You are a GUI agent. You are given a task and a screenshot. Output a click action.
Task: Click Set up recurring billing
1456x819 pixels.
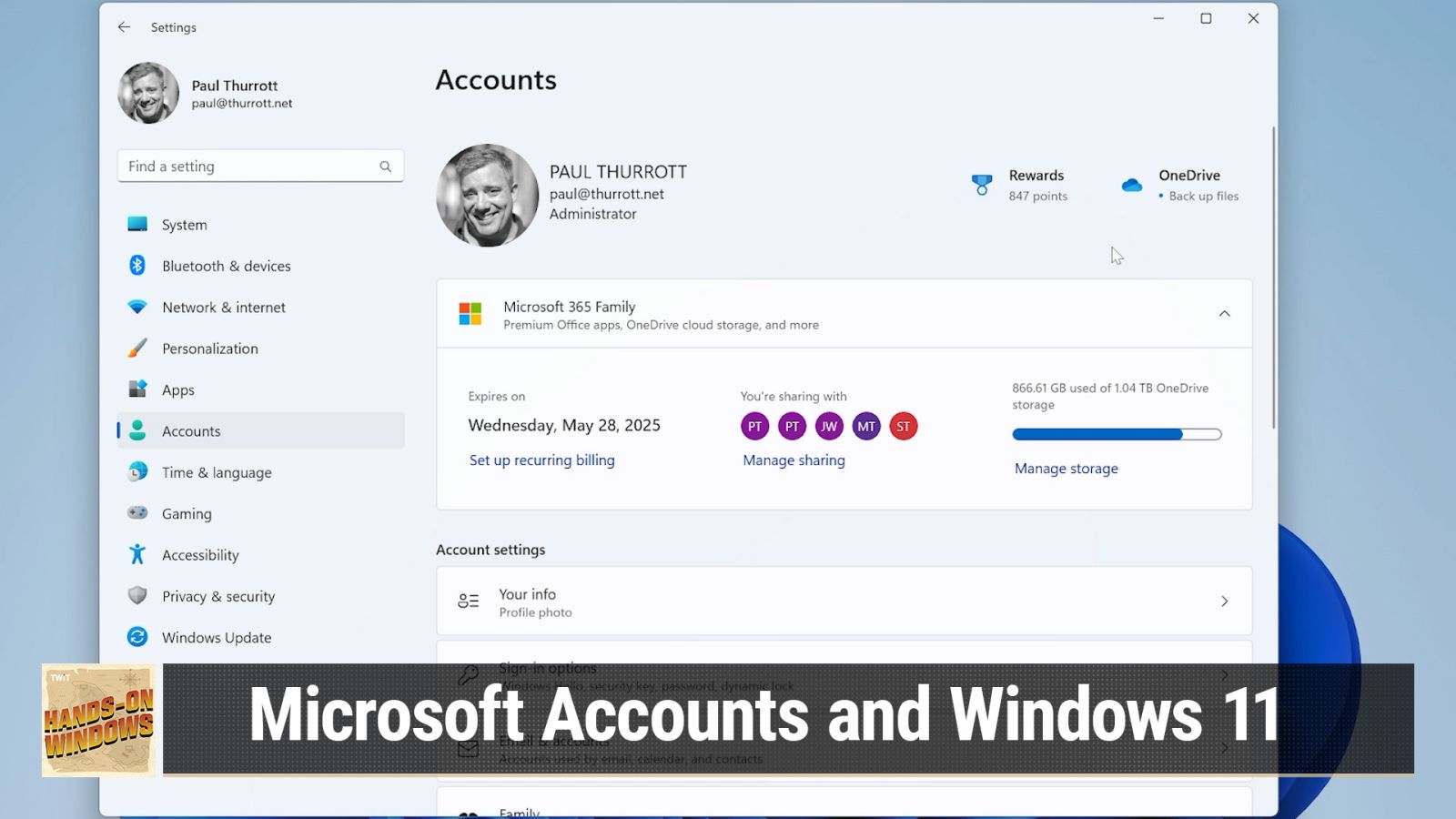(x=541, y=460)
